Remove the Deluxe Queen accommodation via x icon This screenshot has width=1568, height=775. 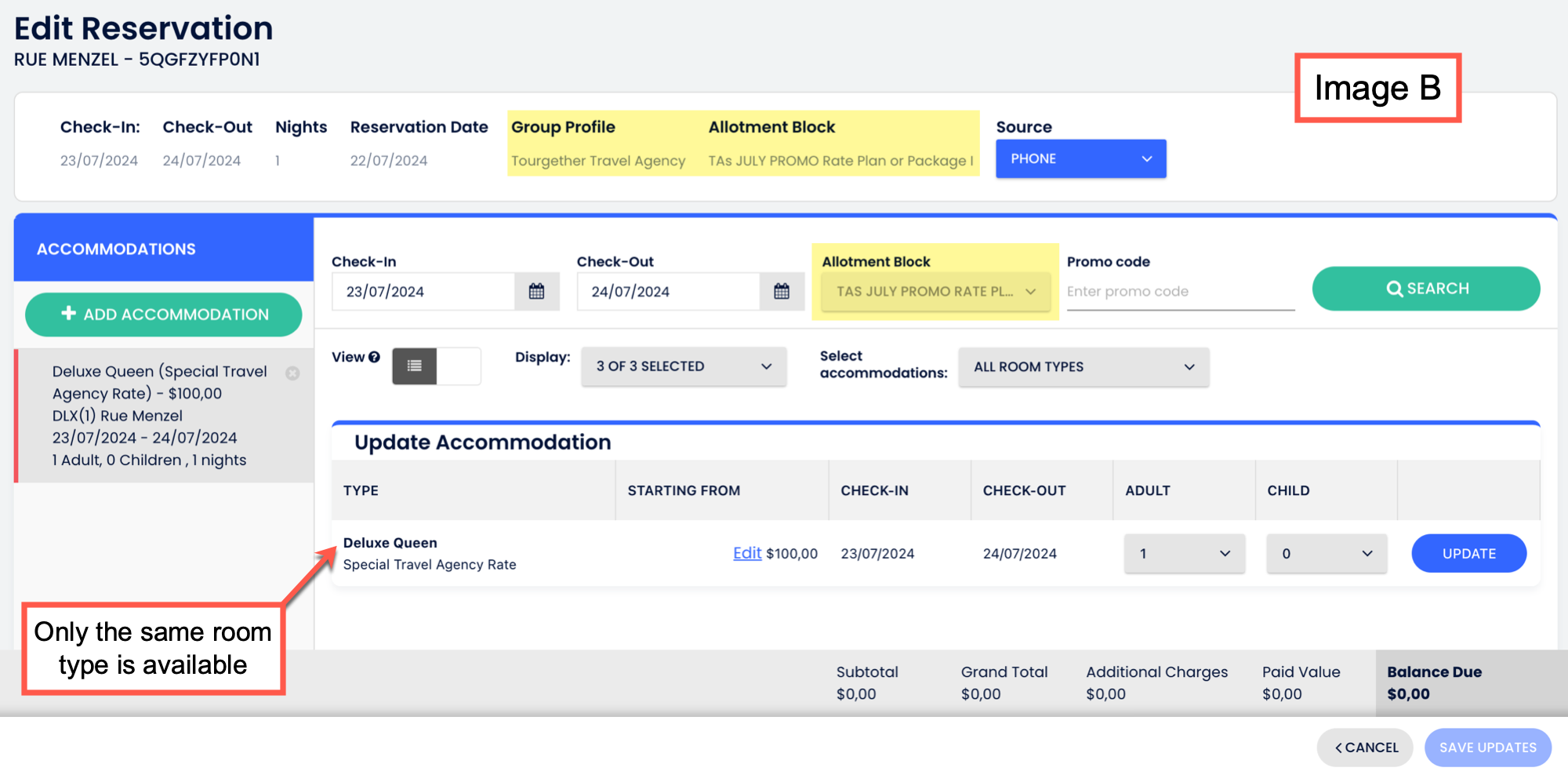(x=292, y=373)
